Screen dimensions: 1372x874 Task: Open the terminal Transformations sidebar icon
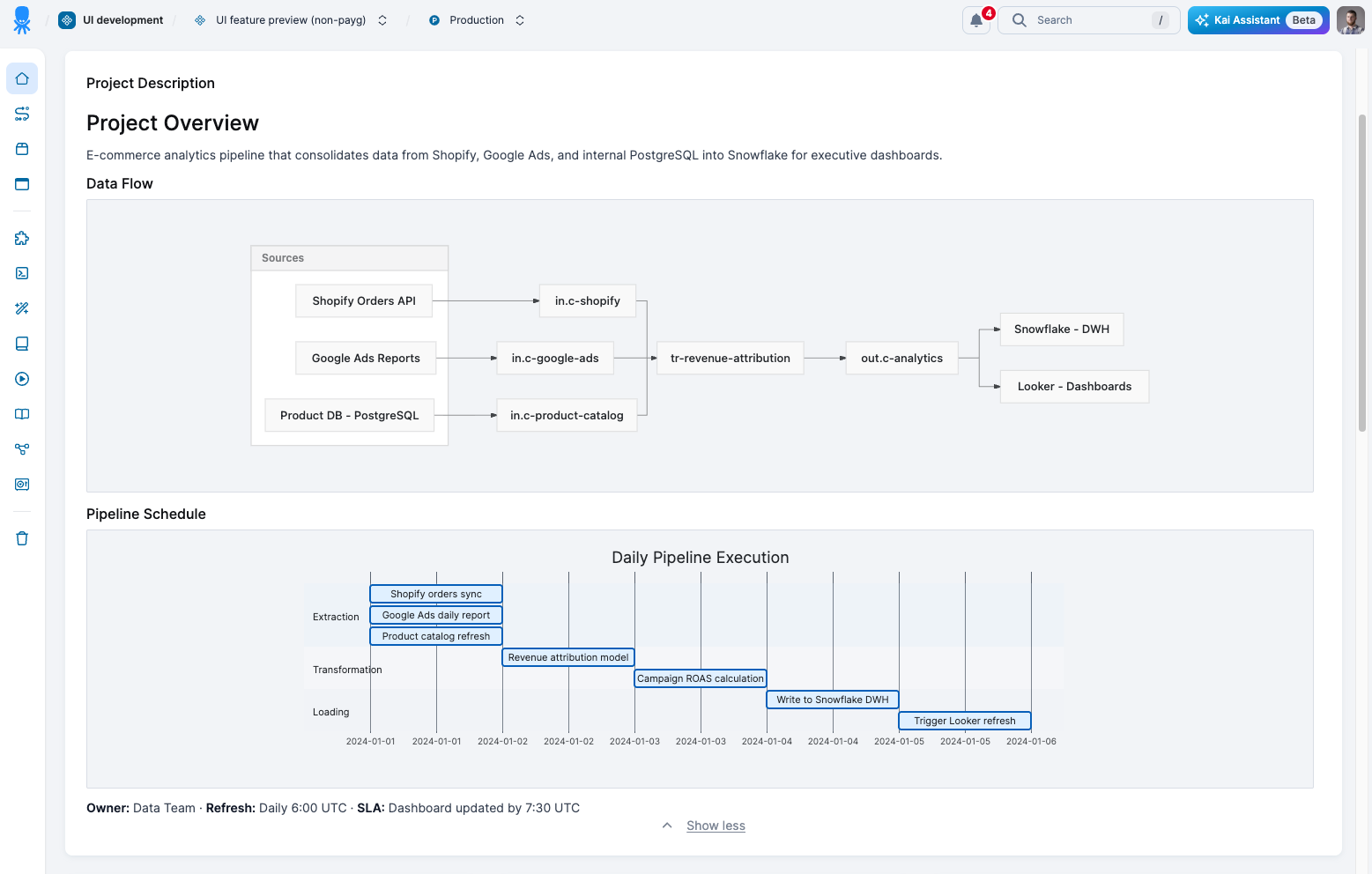[22, 273]
